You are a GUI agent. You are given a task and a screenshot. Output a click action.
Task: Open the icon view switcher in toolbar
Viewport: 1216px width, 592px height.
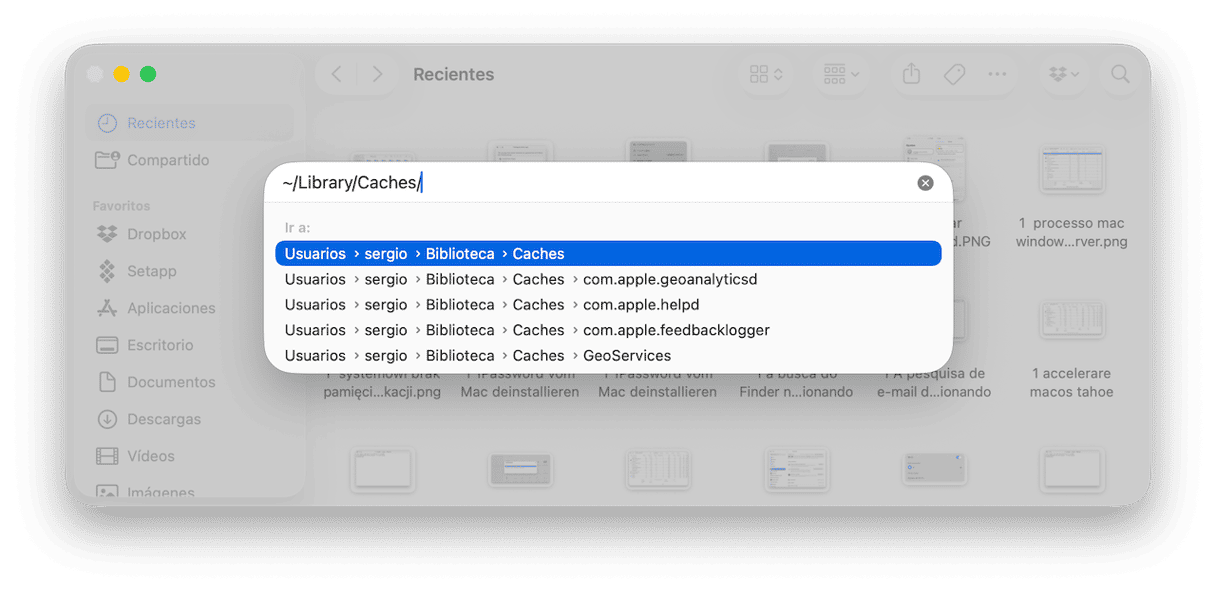click(x=766, y=74)
